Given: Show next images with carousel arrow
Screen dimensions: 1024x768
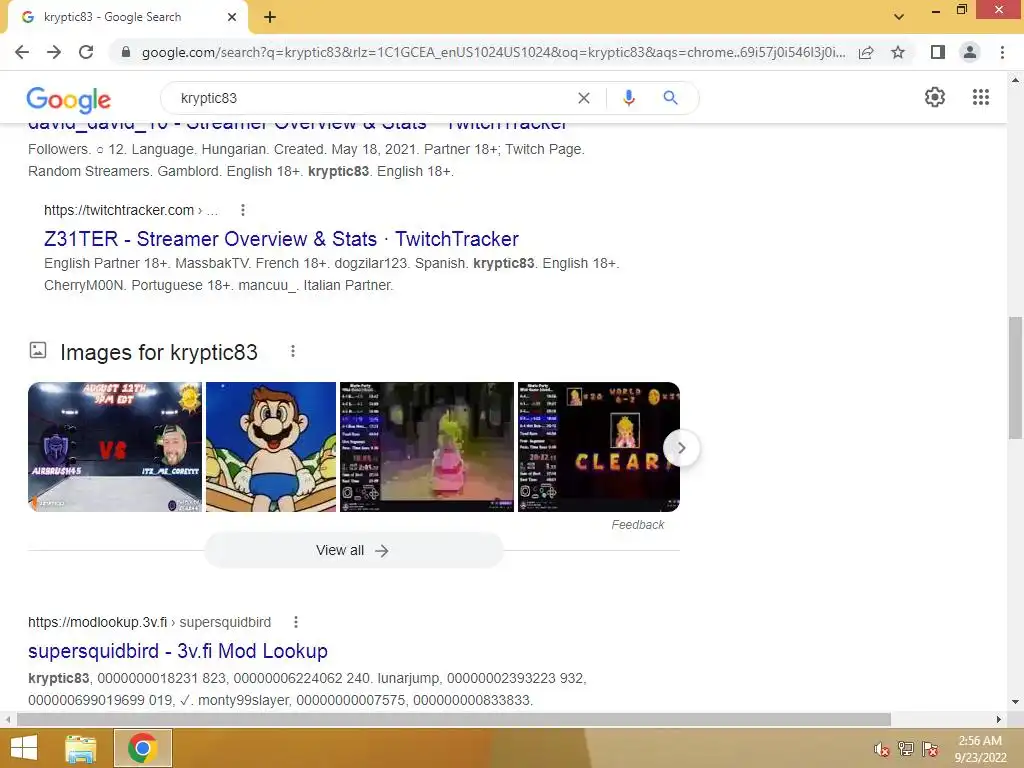Looking at the screenshot, I should click(681, 448).
